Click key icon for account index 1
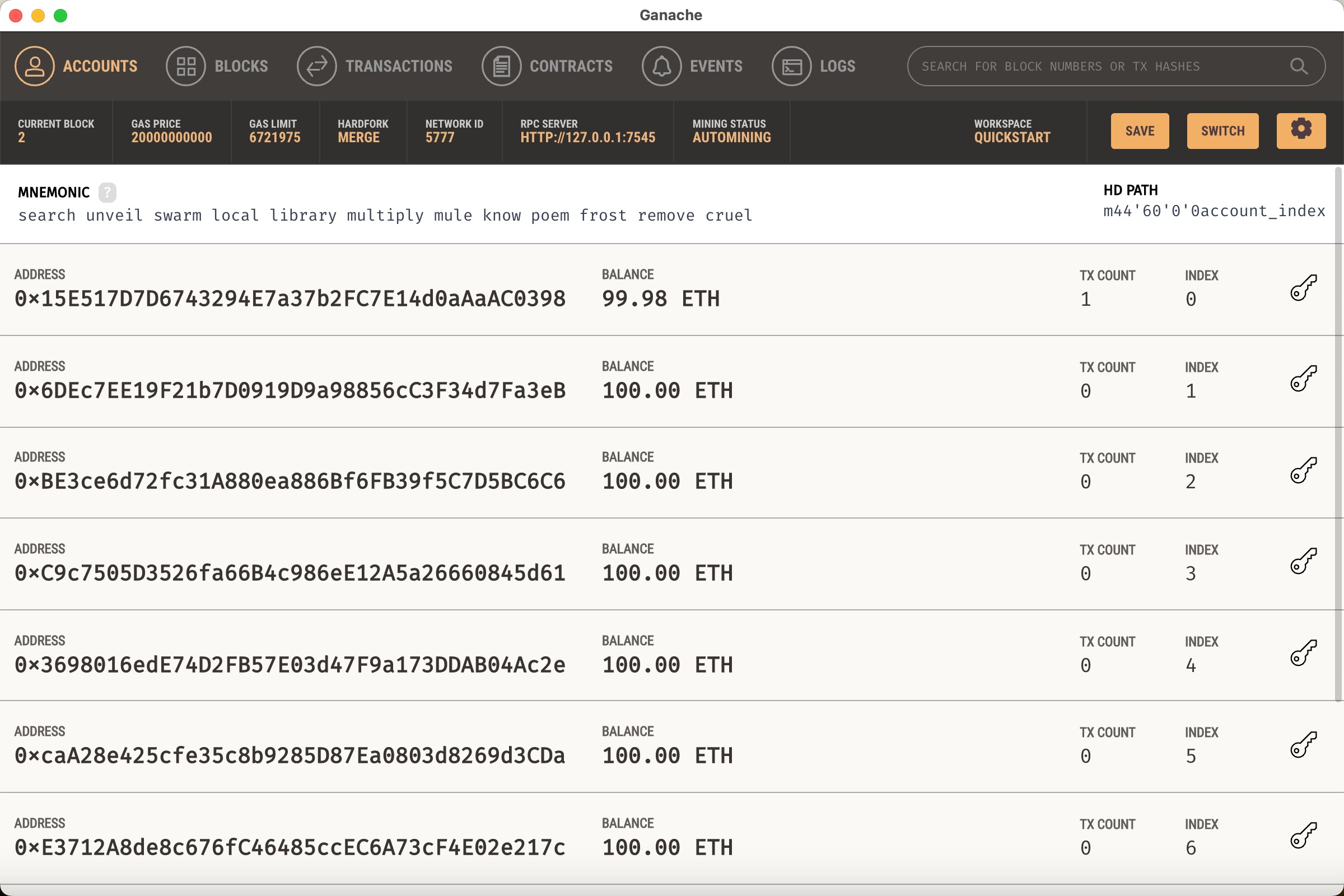 coord(1304,379)
